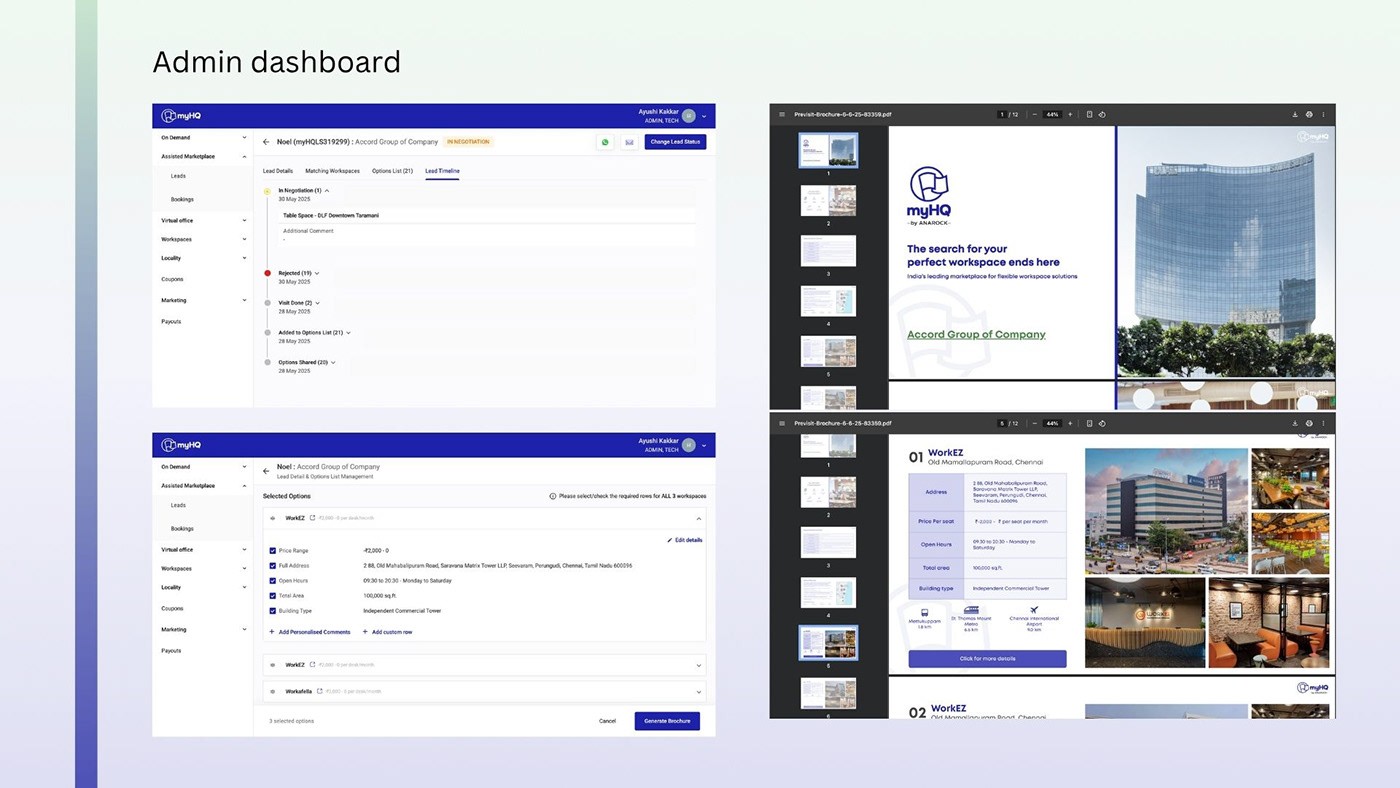Collapse the In Negotiation (1) timeline section
This screenshot has width=1400, height=788.
pyautogui.click(x=327, y=190)
